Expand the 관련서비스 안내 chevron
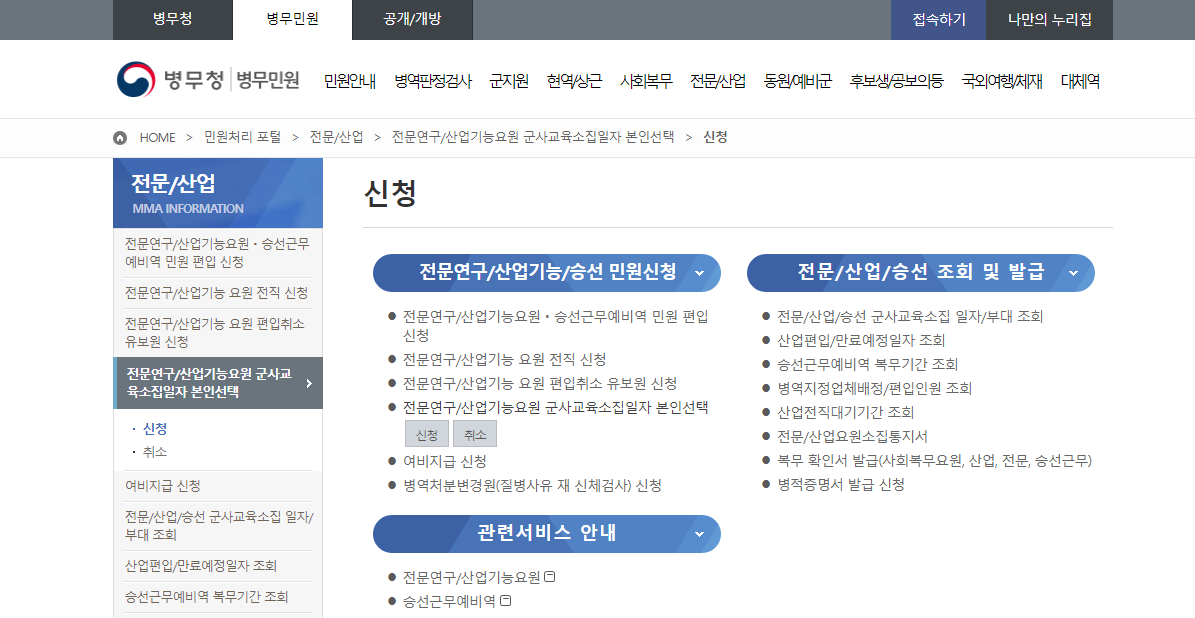This screenshot has height=618, width=1195. point(698,534)
